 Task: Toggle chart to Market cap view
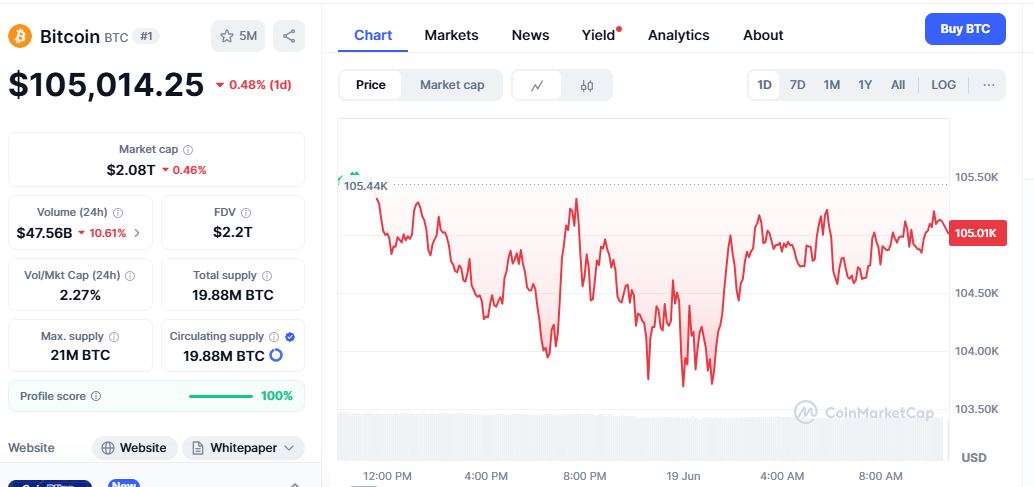(x=452, y=85)
